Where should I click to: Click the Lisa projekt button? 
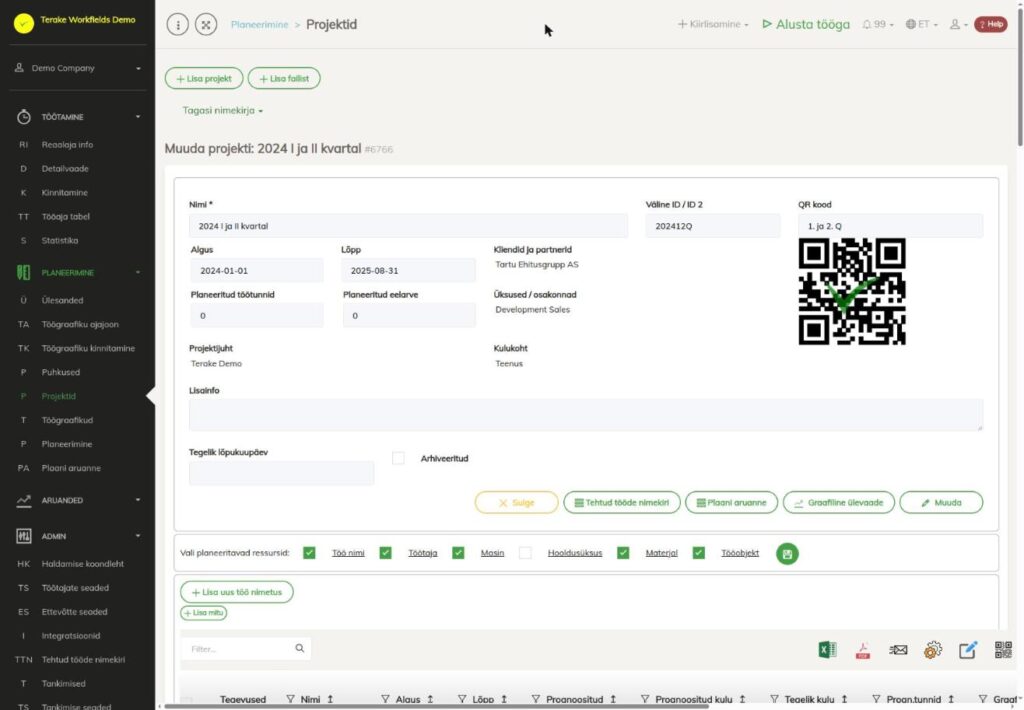click(204, 78)
